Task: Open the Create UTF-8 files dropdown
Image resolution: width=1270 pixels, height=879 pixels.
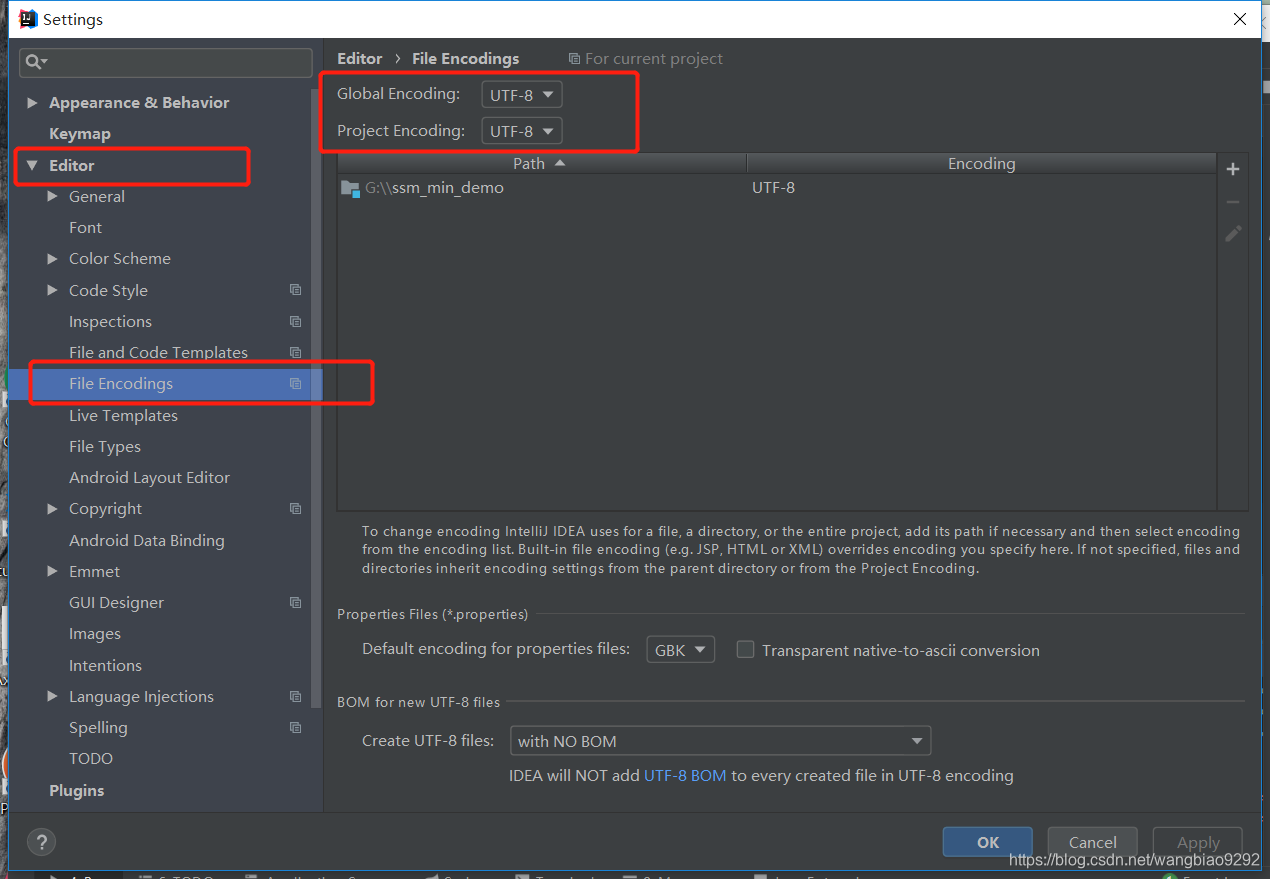Action: [720, 741]
